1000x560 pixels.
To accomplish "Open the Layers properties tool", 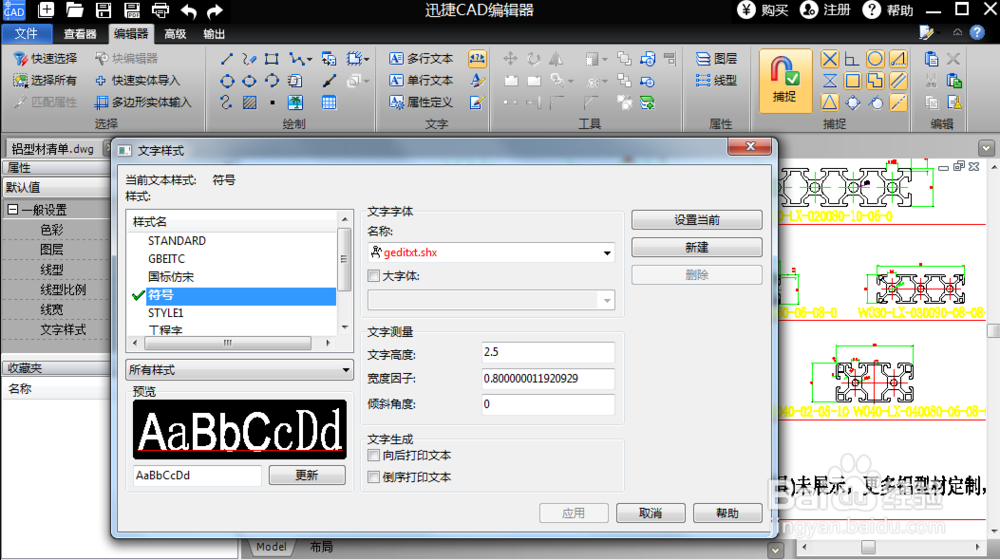I will tap(716, 59).
